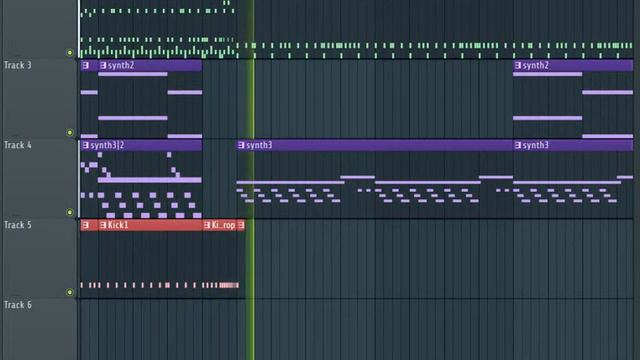
Task: Open the Ki..rop clip menu icon
Action: [207, 225]
